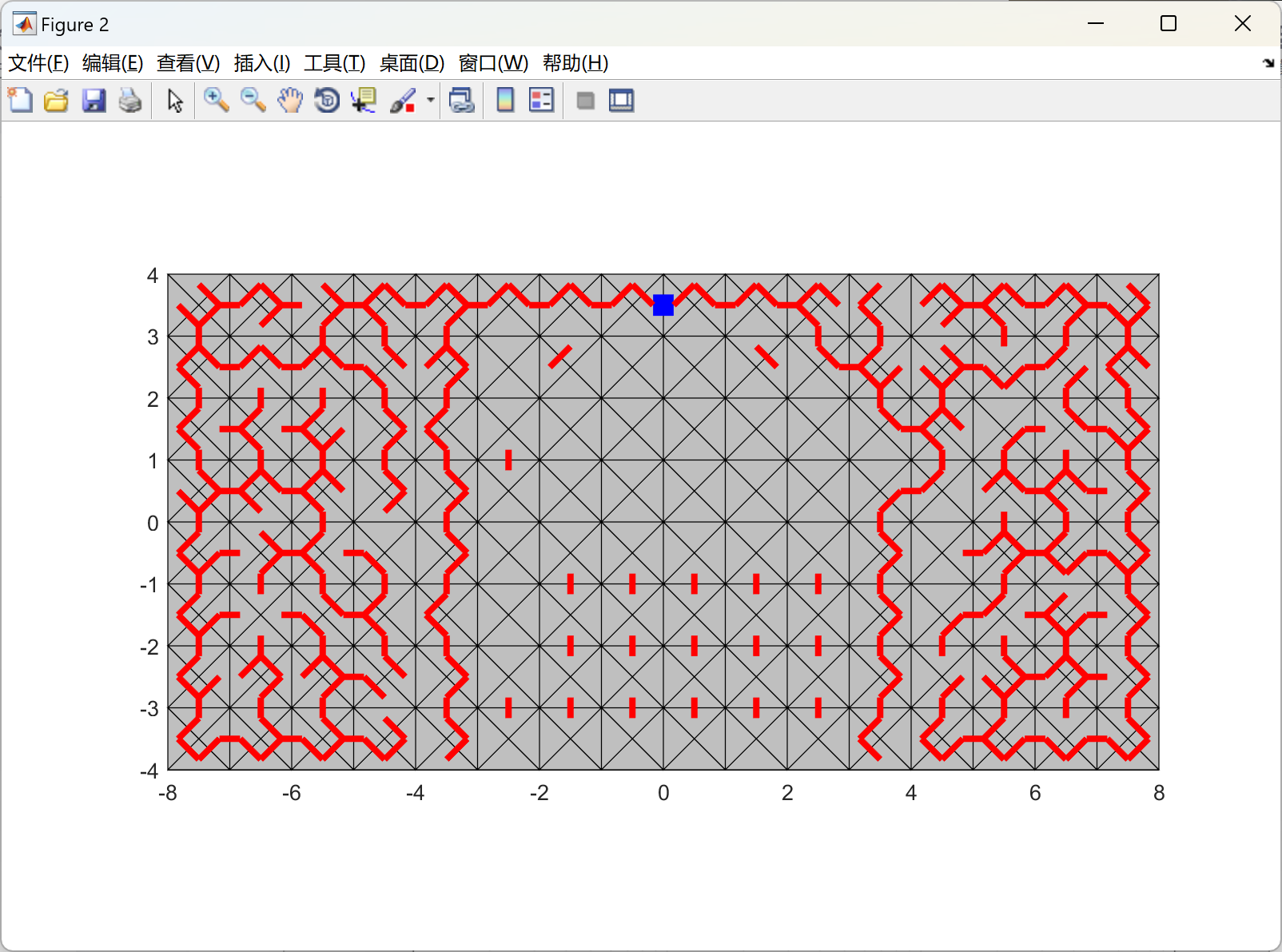Open the 编辑(E) menu

[x=113, y=63]
